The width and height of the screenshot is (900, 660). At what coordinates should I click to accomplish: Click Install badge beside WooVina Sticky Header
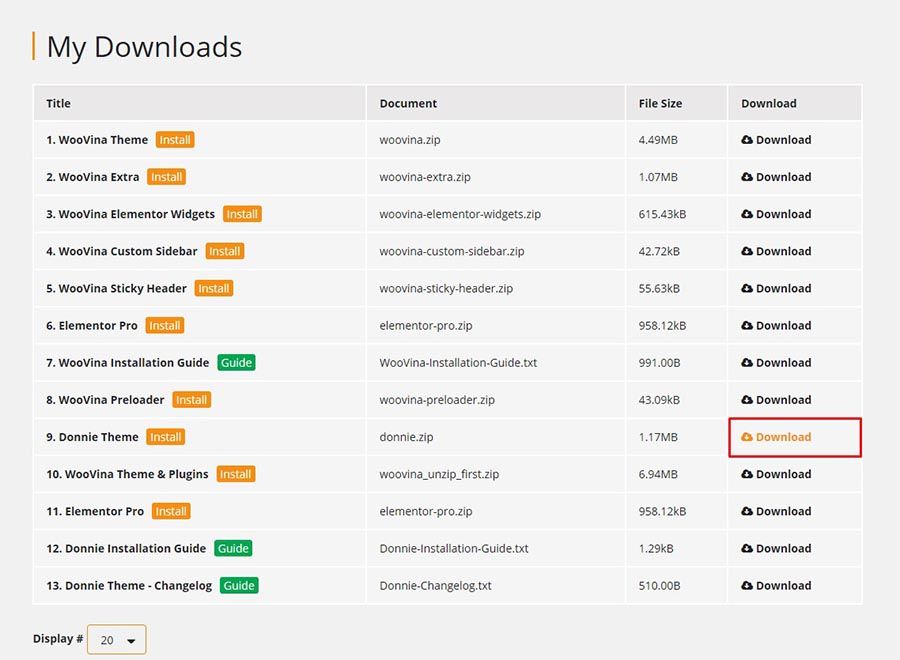(x=214, y=288)
